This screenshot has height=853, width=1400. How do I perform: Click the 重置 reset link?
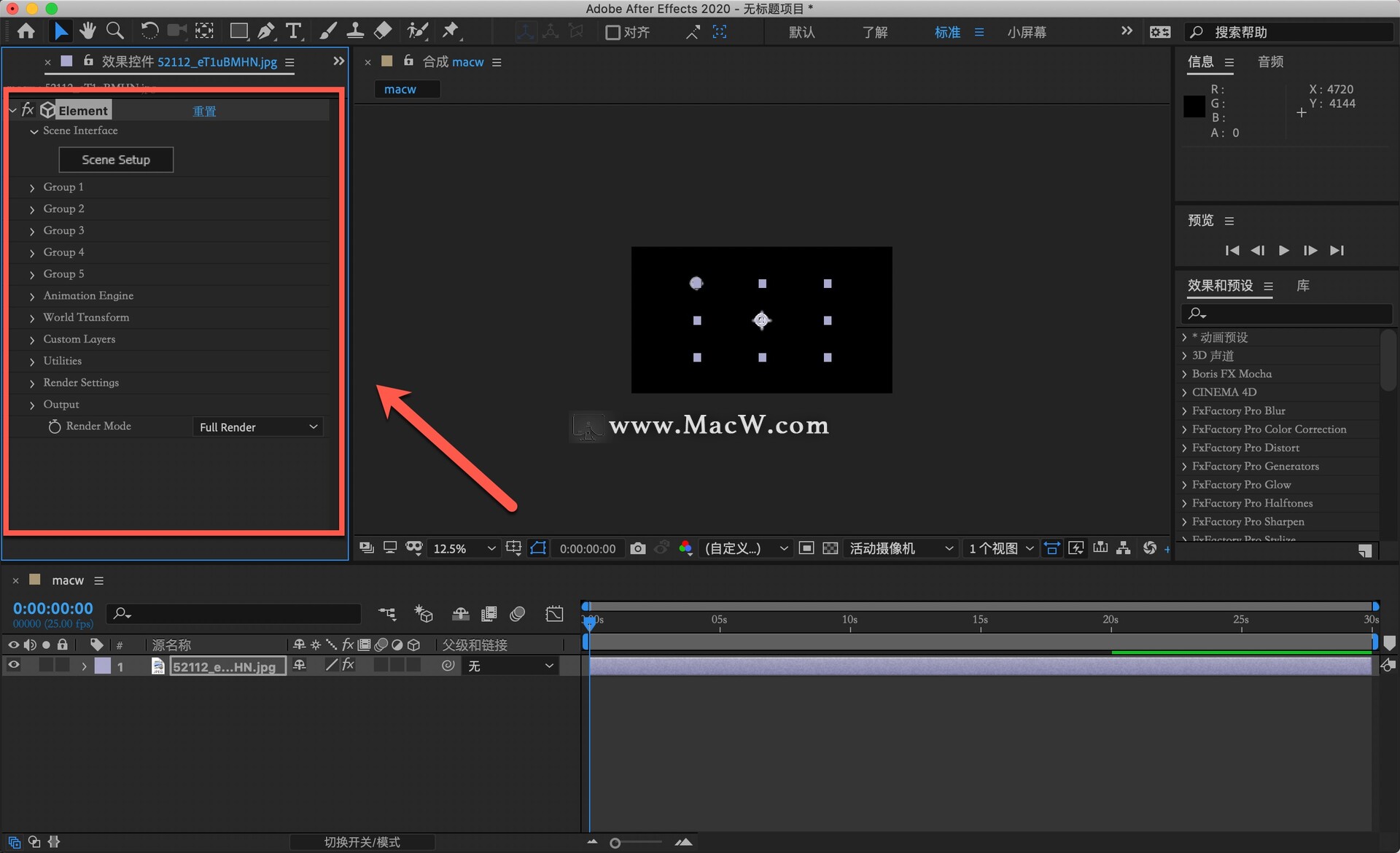tap(204, 111)
